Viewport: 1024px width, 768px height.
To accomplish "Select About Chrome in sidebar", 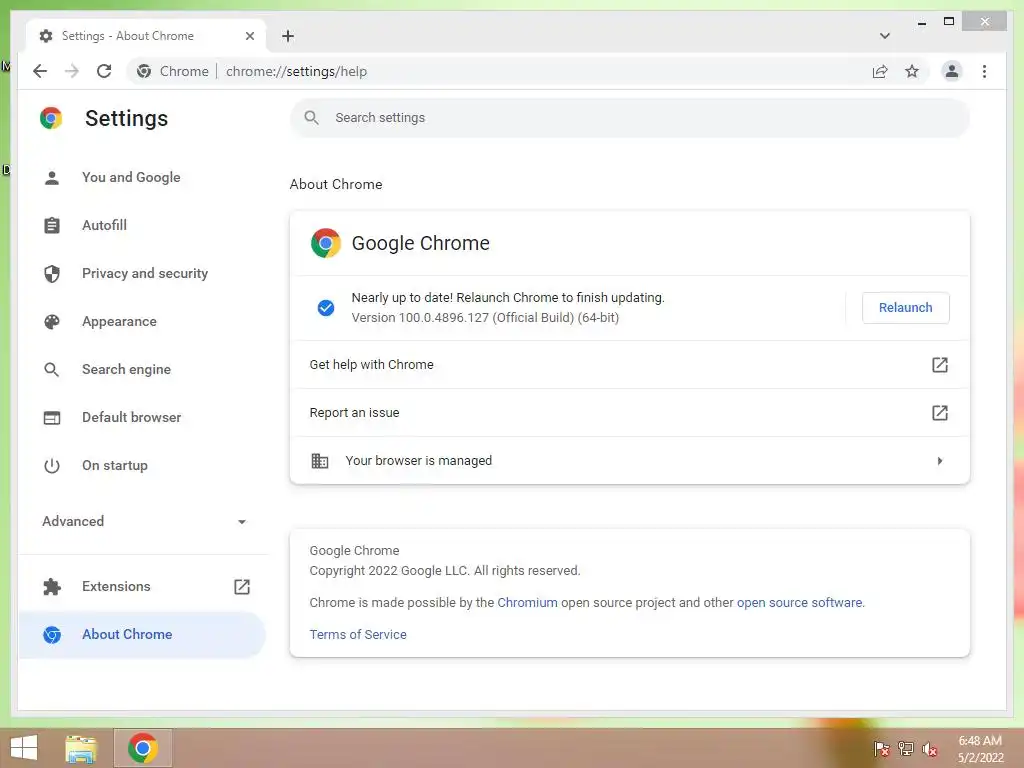I will (142, 634).
